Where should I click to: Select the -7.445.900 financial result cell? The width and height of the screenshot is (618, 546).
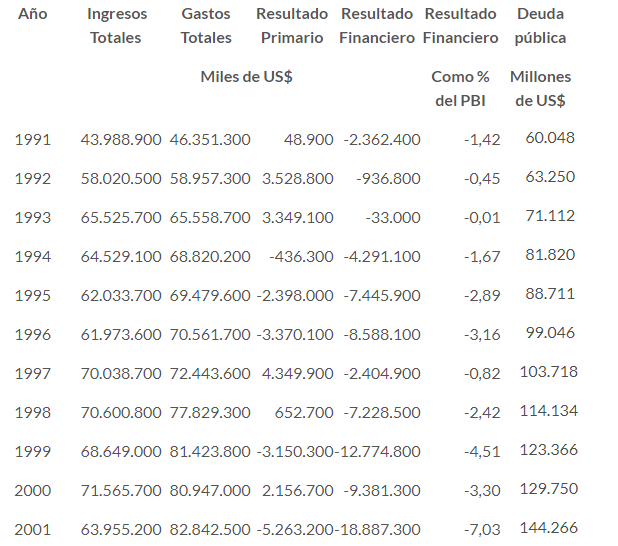click(x=381, y=295)
